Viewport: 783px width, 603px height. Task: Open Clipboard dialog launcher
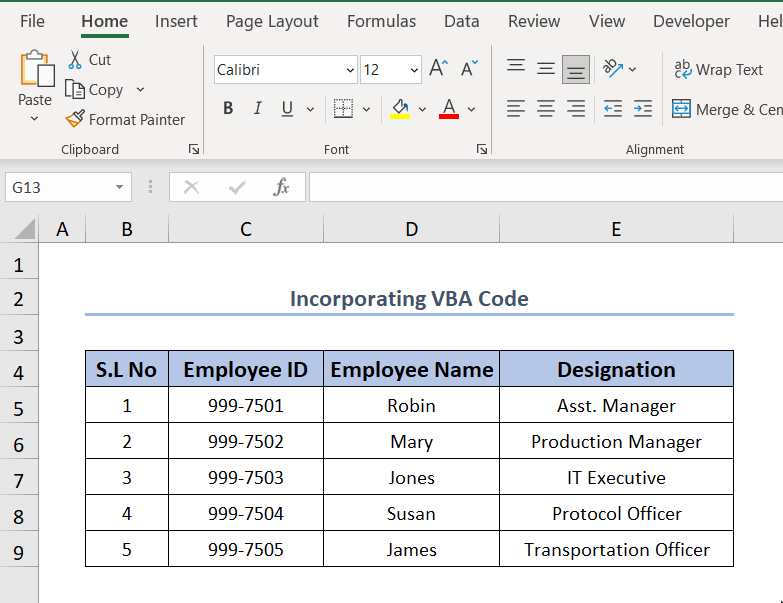click(194, 149)
